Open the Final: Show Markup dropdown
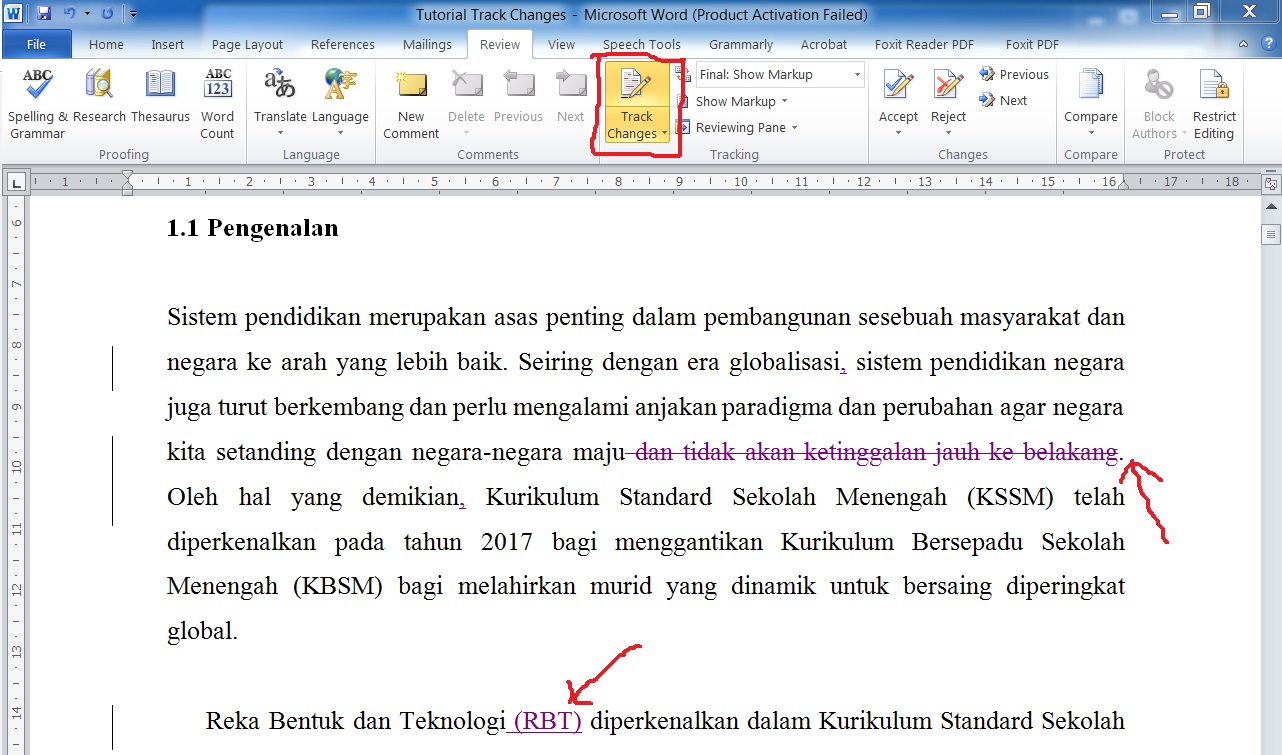This screenshot has width=1282, height=755. click(780, 75)
